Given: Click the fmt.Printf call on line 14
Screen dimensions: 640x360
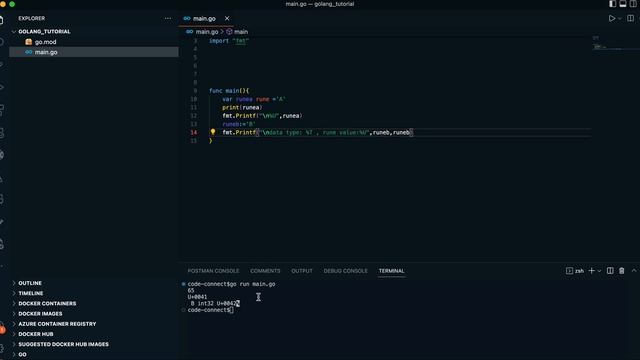Looking at the screenshot, I should click(318, 132).
